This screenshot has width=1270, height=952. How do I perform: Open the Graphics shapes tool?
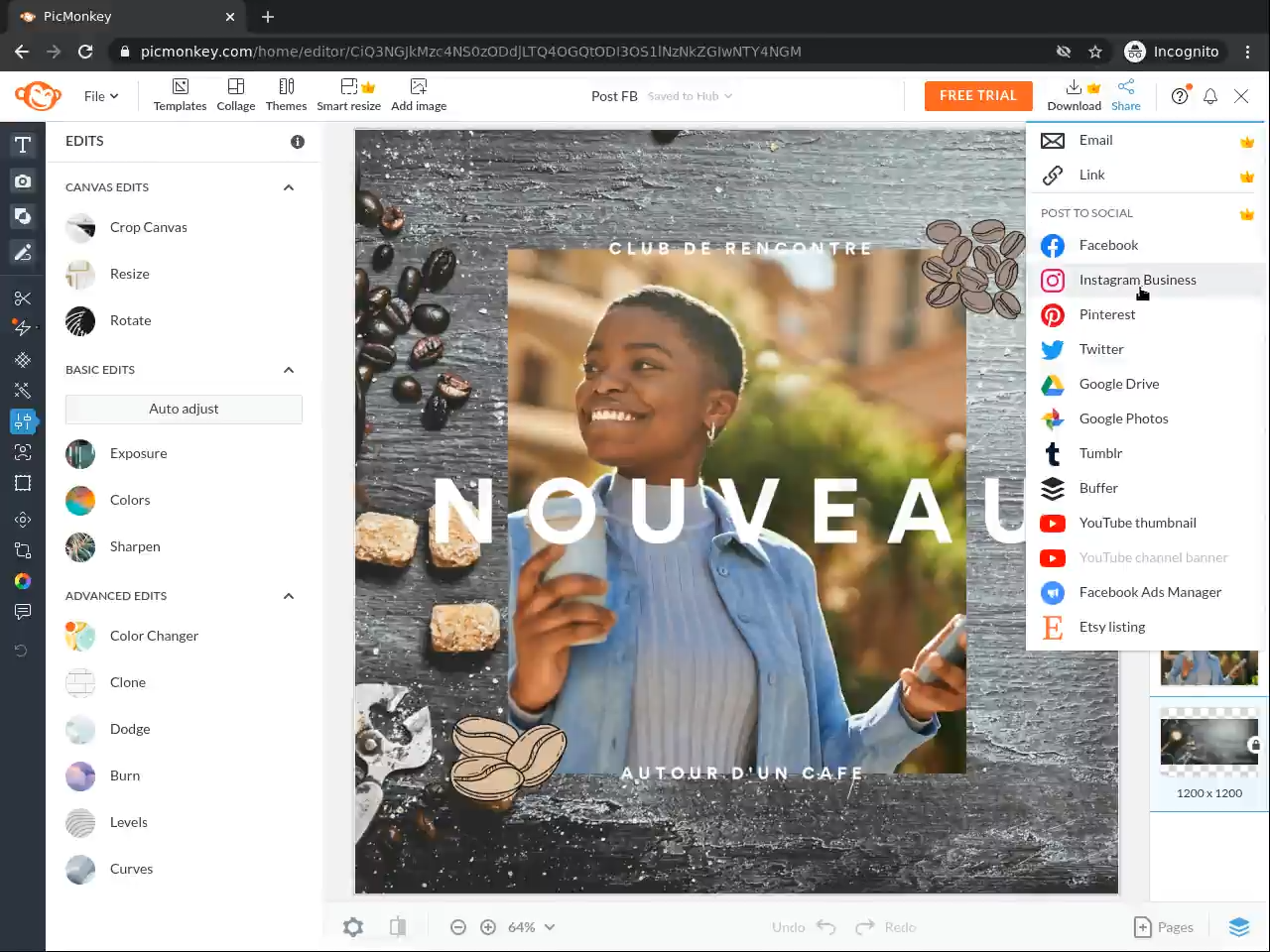(x=23, y=216)
